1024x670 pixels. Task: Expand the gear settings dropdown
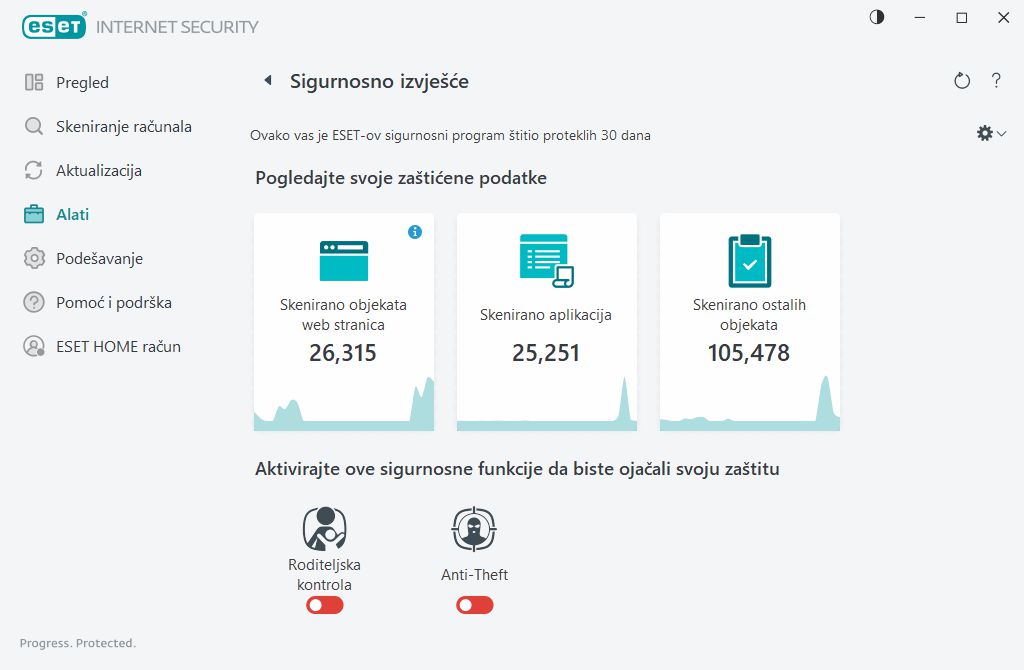pos(991,133)
